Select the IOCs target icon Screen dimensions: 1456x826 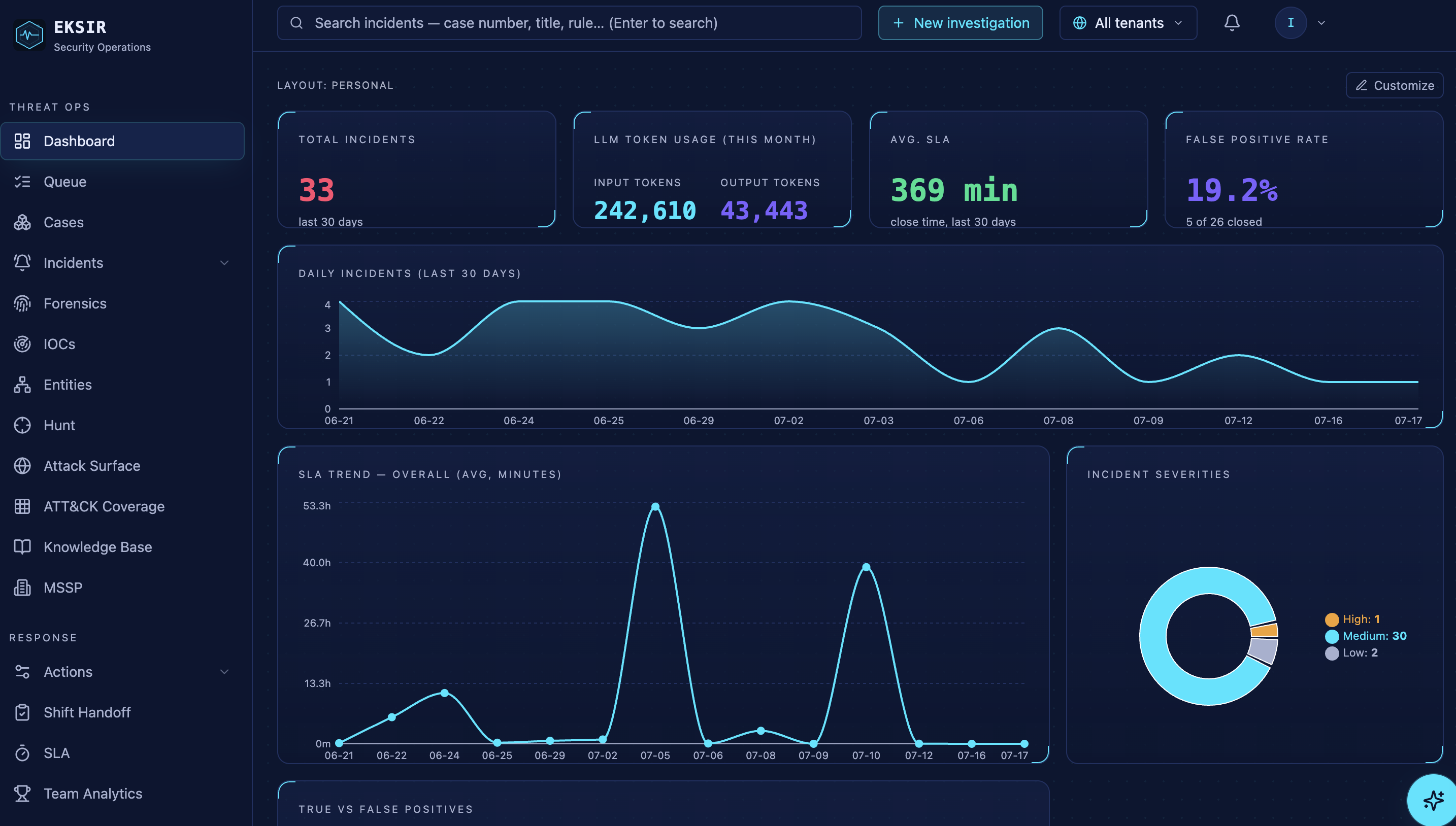coord(22,345)
